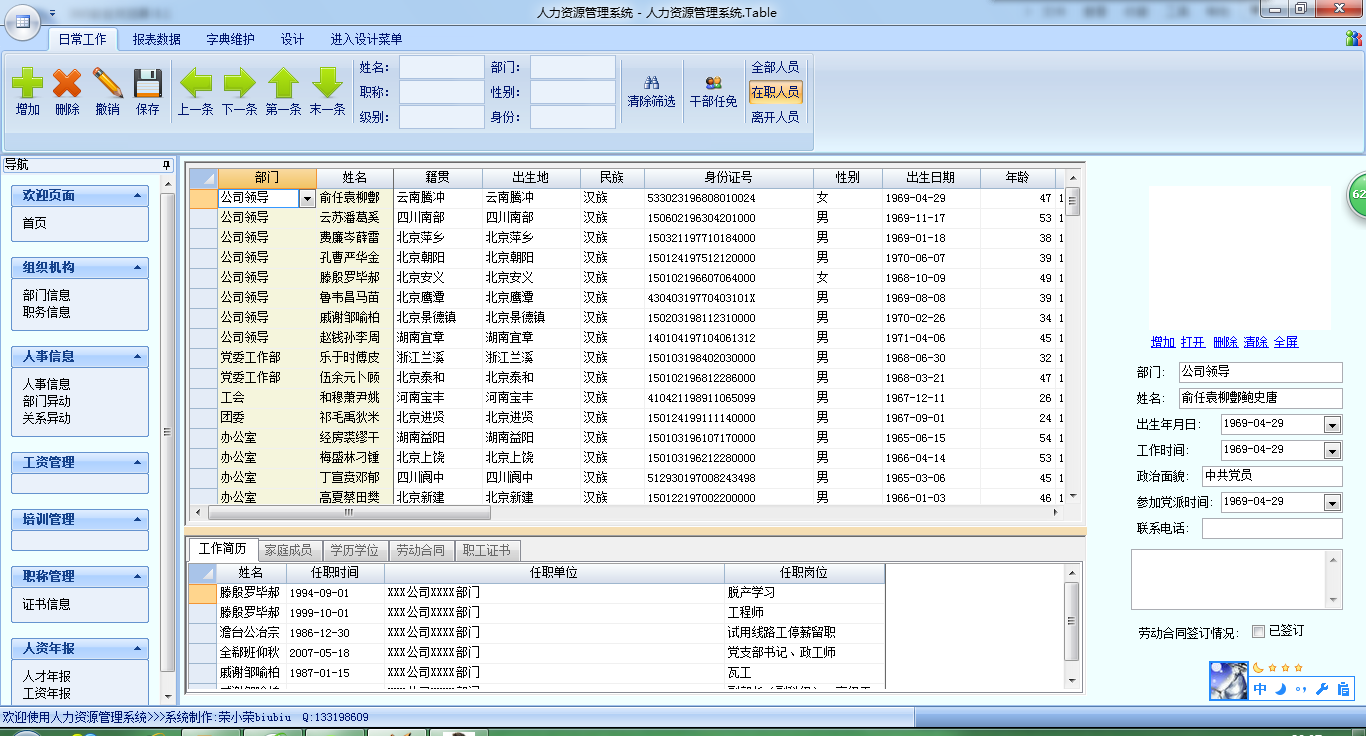Click the 联系电话 input field
The width and height of the screenshot is (1366, 736).
1271,528
